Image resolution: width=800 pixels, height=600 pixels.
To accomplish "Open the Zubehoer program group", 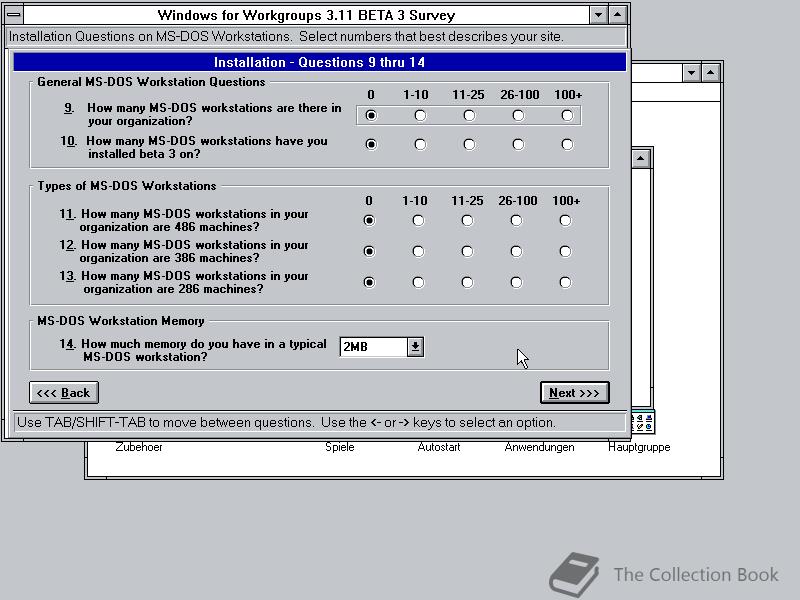I will [x=139, y=447].
